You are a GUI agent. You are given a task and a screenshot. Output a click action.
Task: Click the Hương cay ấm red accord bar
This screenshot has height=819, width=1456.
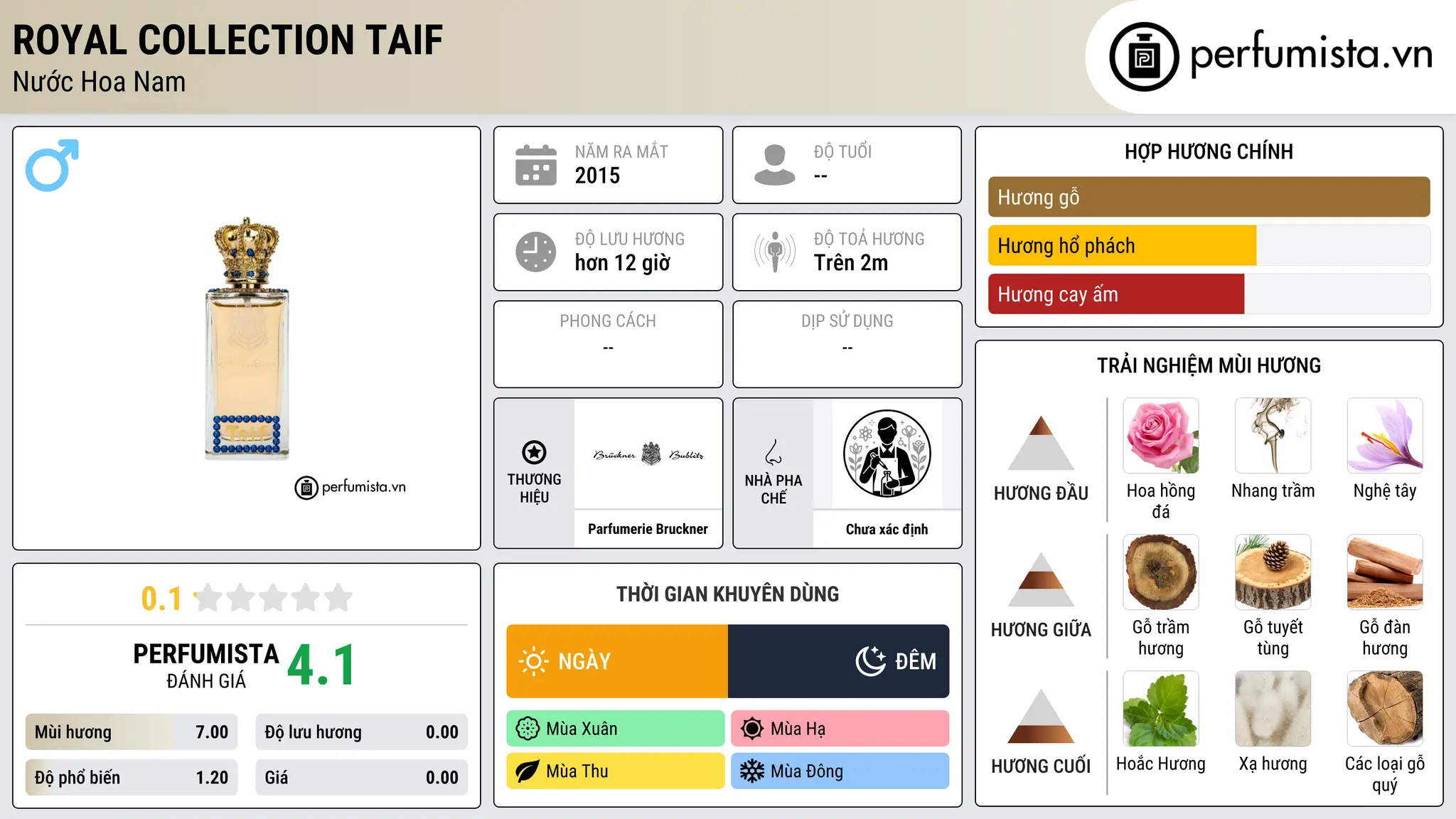(1116, 294)
